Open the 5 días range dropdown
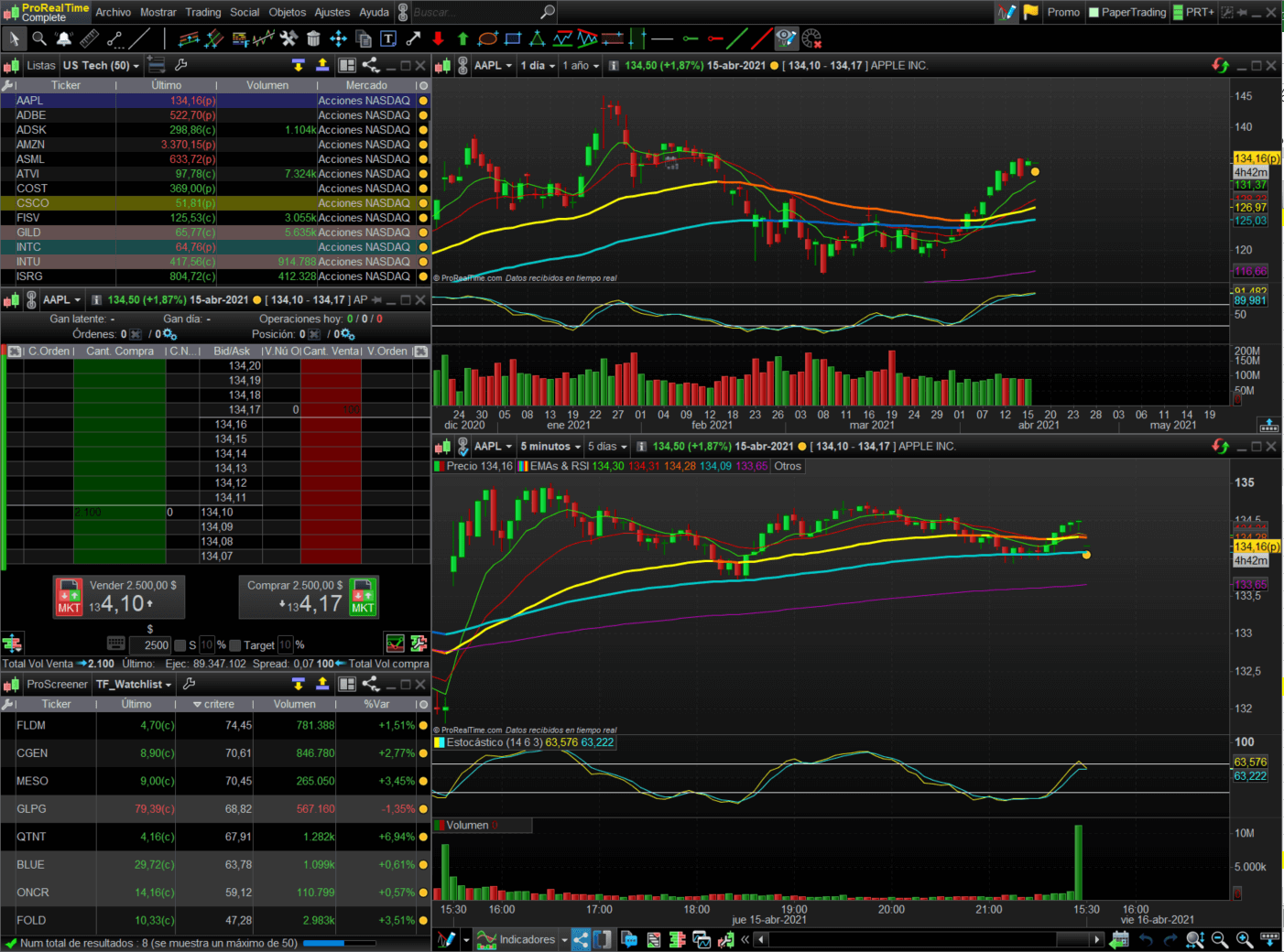Image resolution: width=1284 pixels, height=952 pixels. (607, 447)
